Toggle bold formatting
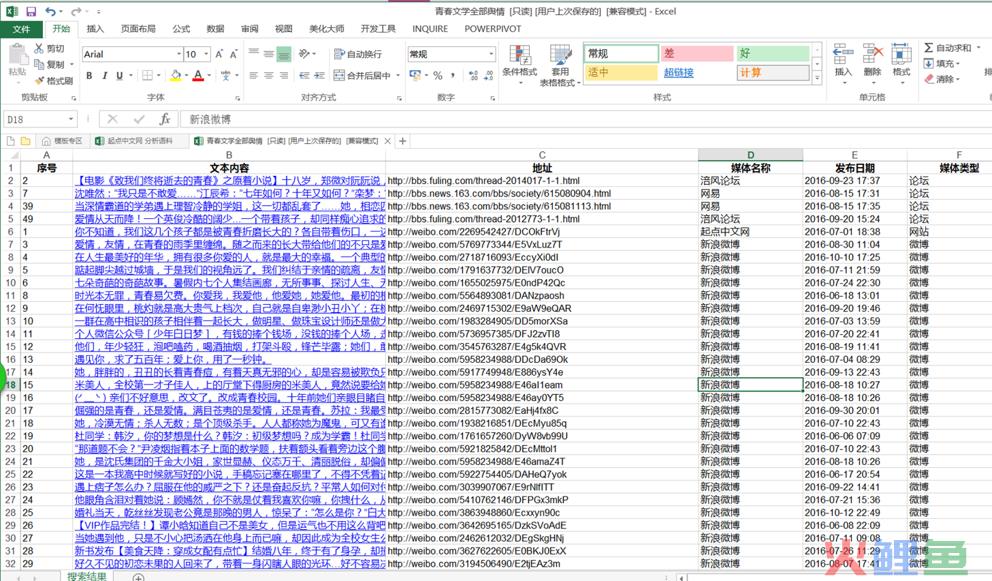 pyautogui.click(x=89, y=75)
